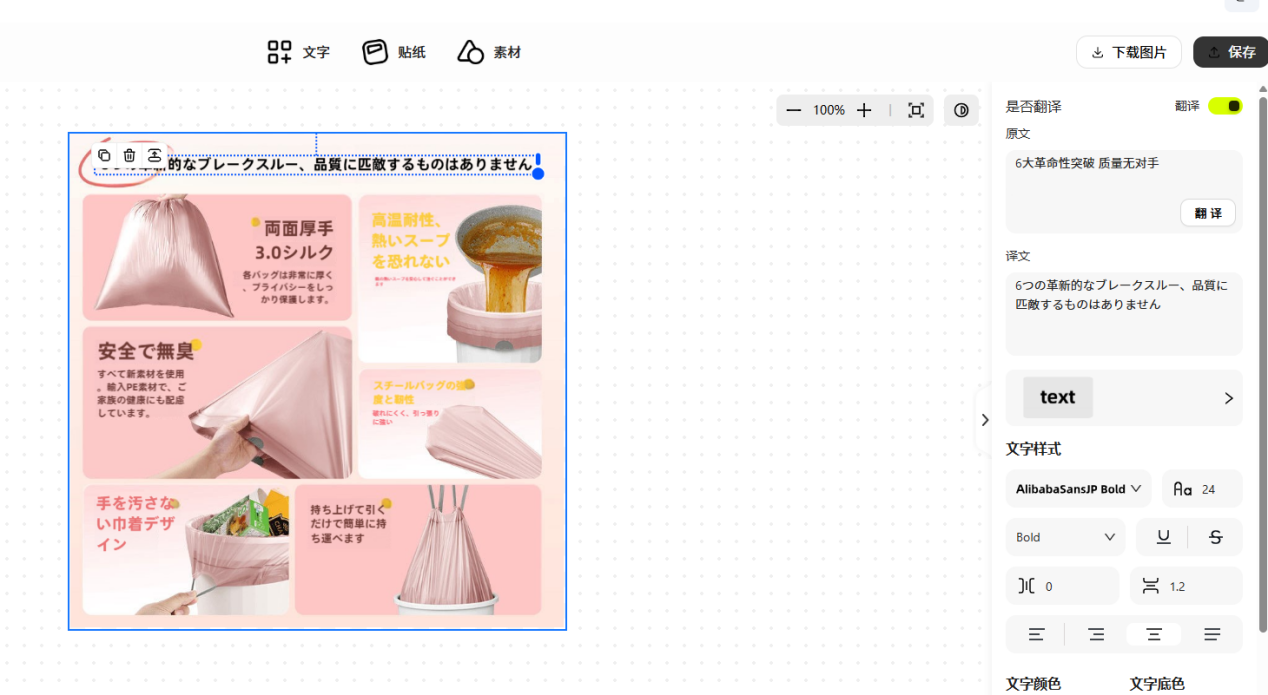Fit canvas to screen with frame icon
This screenshot has width=1268, height=695.
tap(915, 110)
